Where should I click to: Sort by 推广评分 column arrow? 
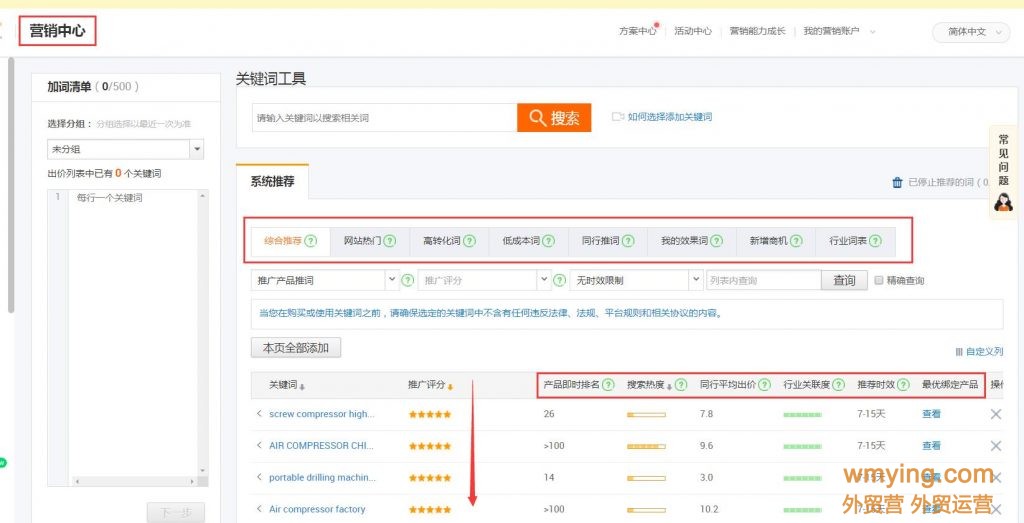[x=451, y=387]
